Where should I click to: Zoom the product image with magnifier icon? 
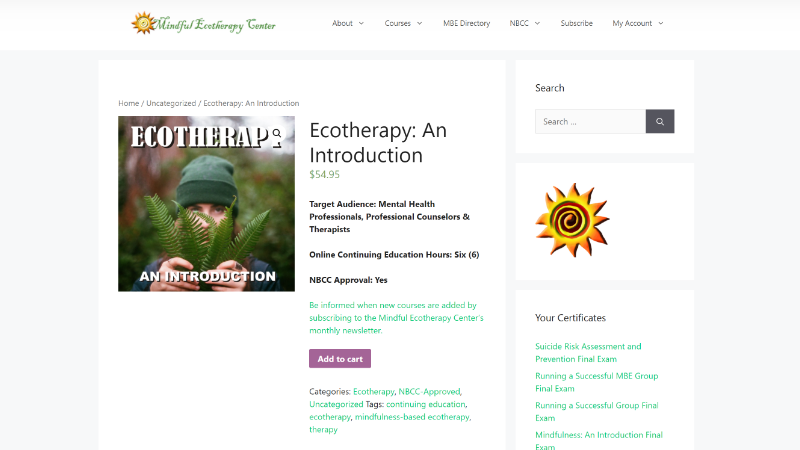277,134
